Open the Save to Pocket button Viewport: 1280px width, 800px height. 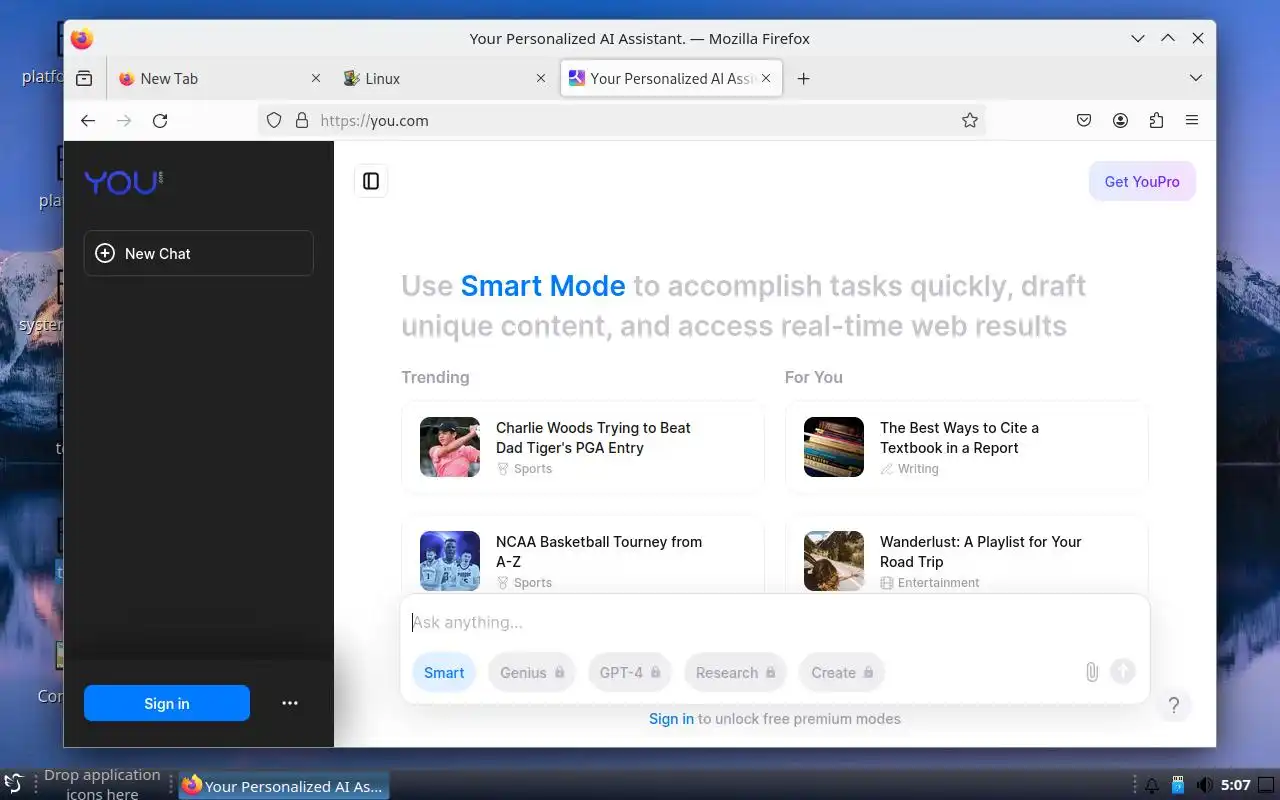[x=1084, y=120]
